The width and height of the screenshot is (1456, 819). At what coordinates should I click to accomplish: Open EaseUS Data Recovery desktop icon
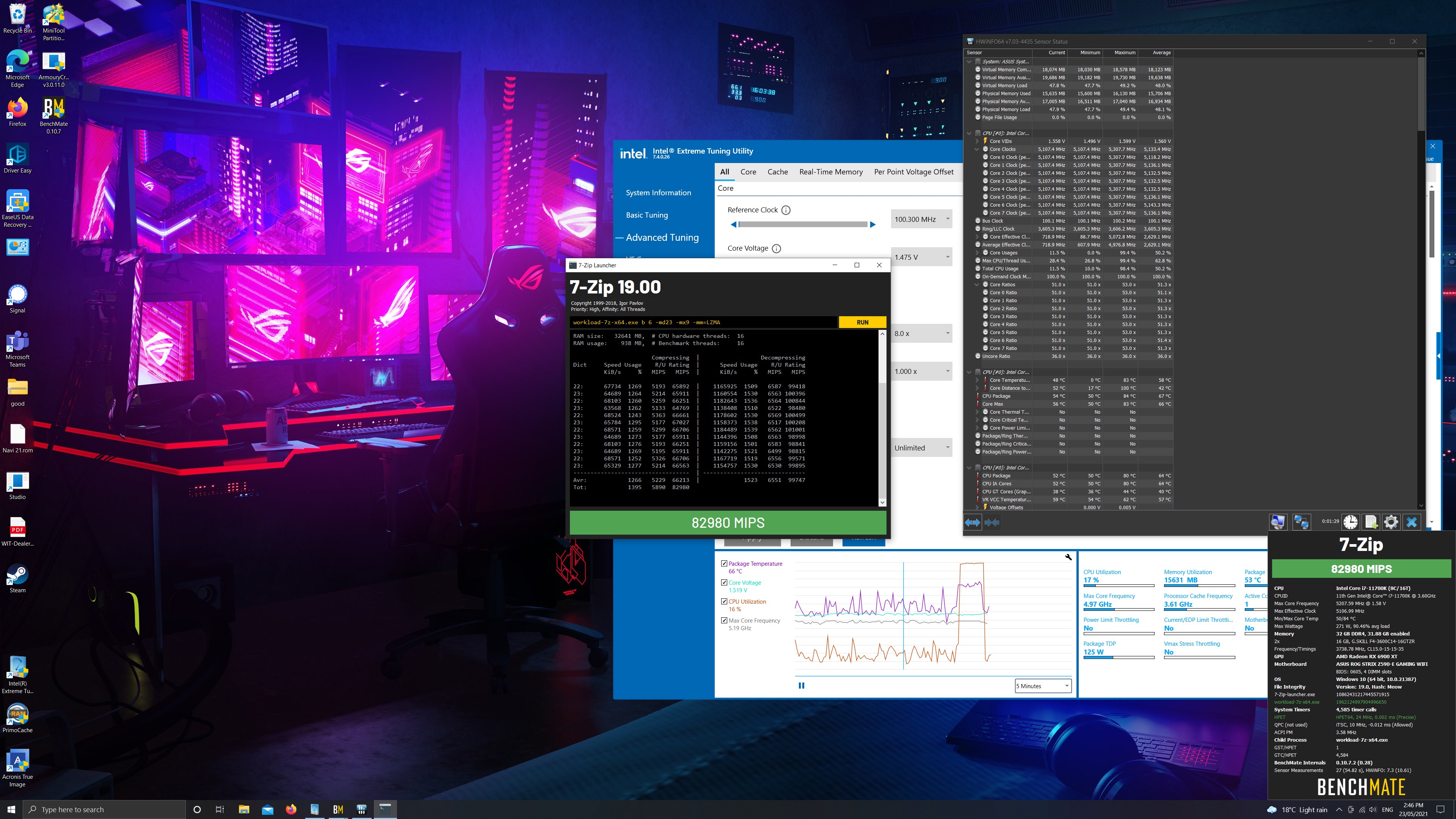coord(17,209)
